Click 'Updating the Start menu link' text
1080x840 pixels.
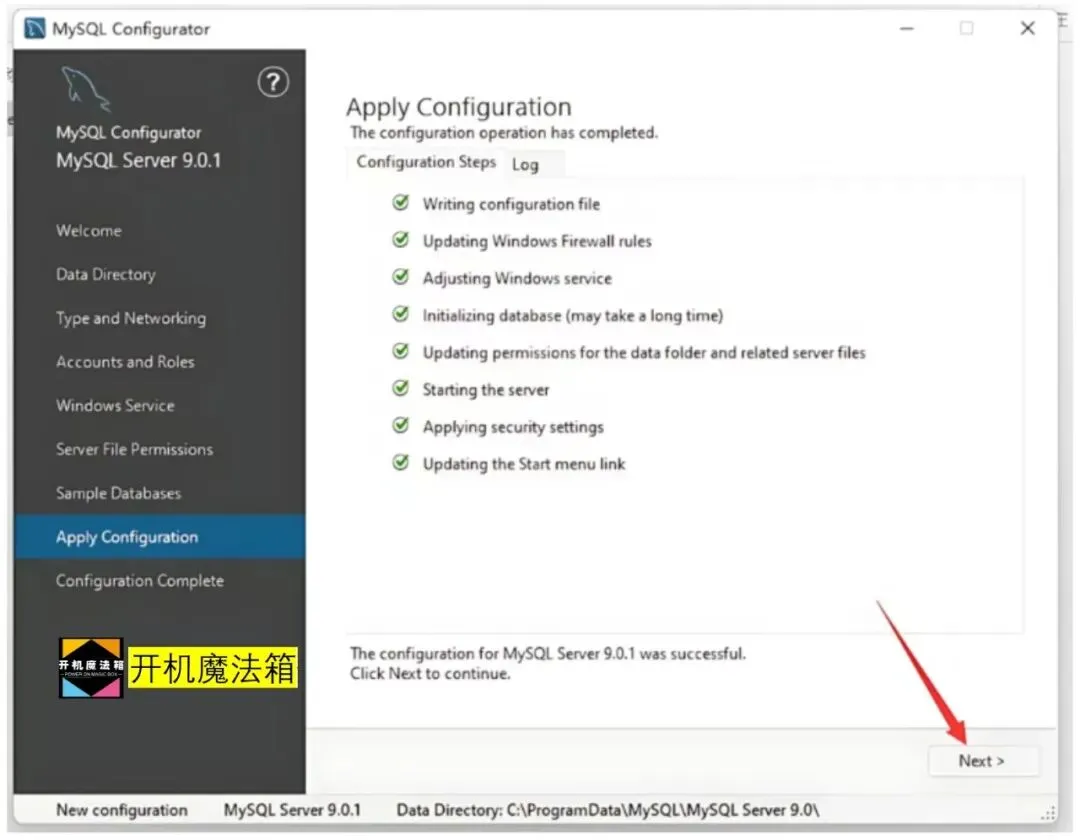point(524,465)
